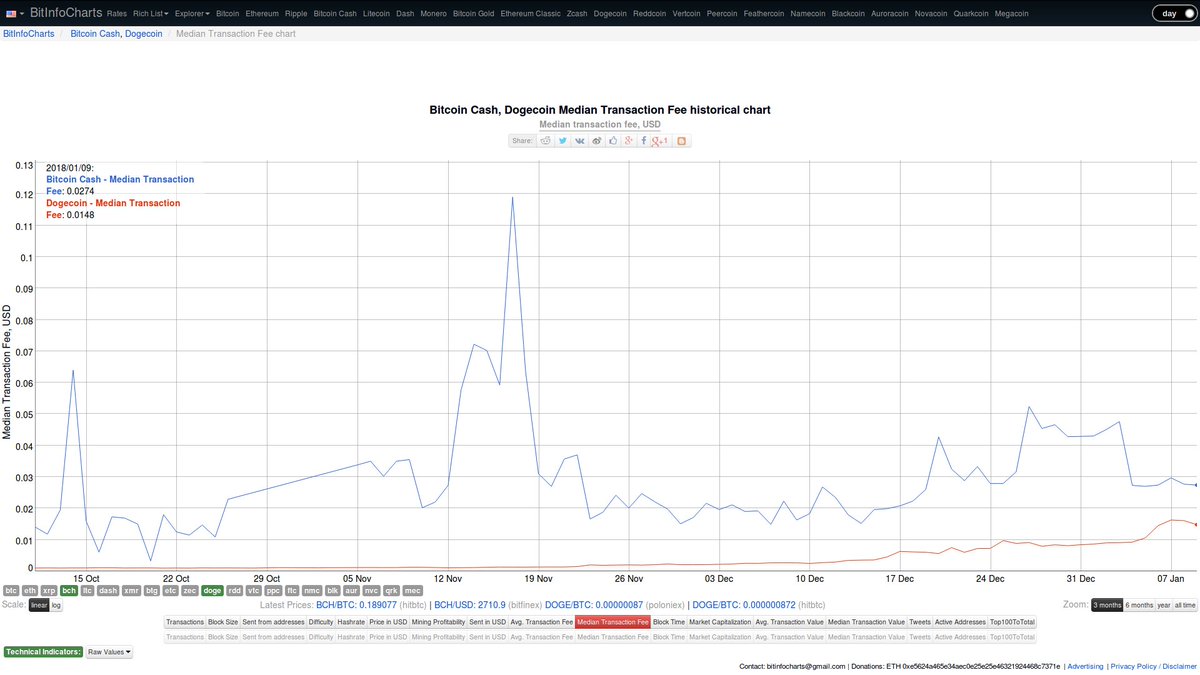Viewport: 1200px width, 675px height.
Task: Open Ethereum Classic in navbar
Action: (530, 14)
